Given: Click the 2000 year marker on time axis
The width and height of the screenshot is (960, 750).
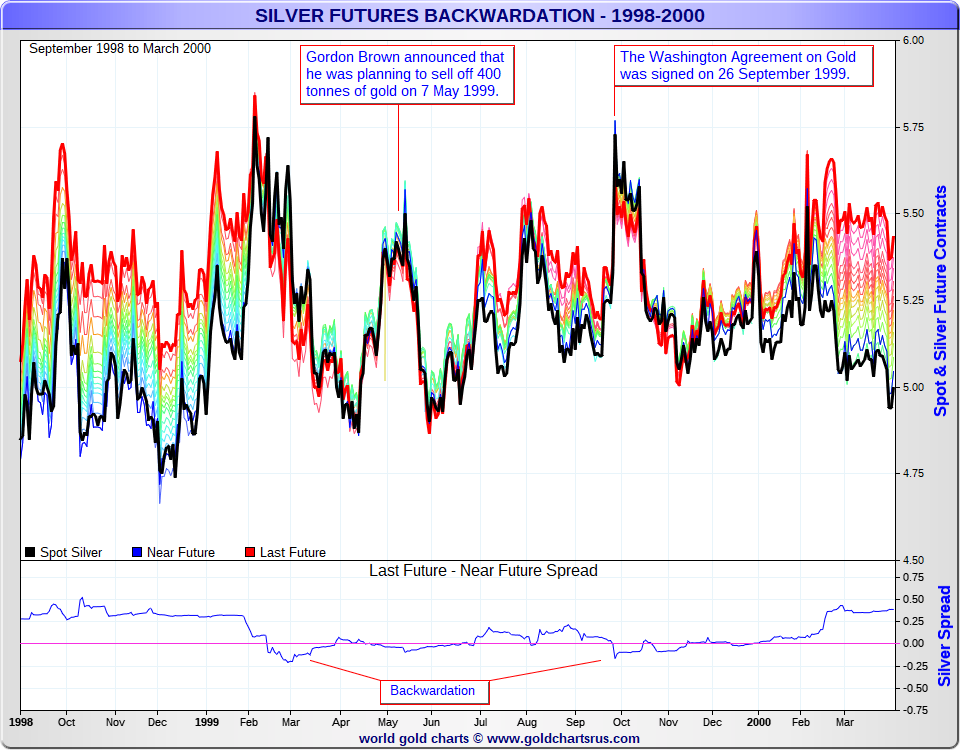Looking at the screenshot, I should (759, 722).
